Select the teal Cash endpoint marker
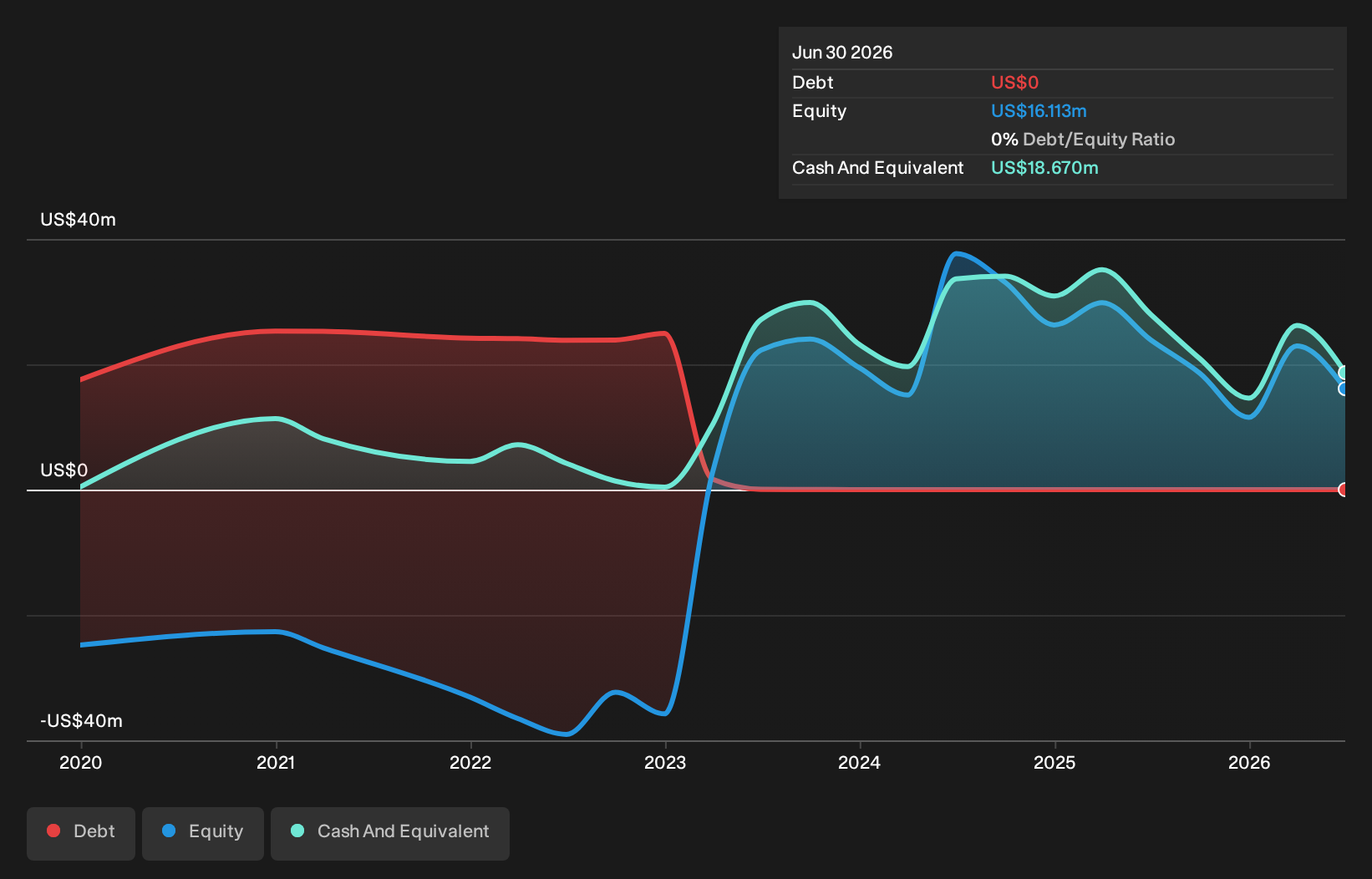 pyautogui.click(x=1343, y=373)
